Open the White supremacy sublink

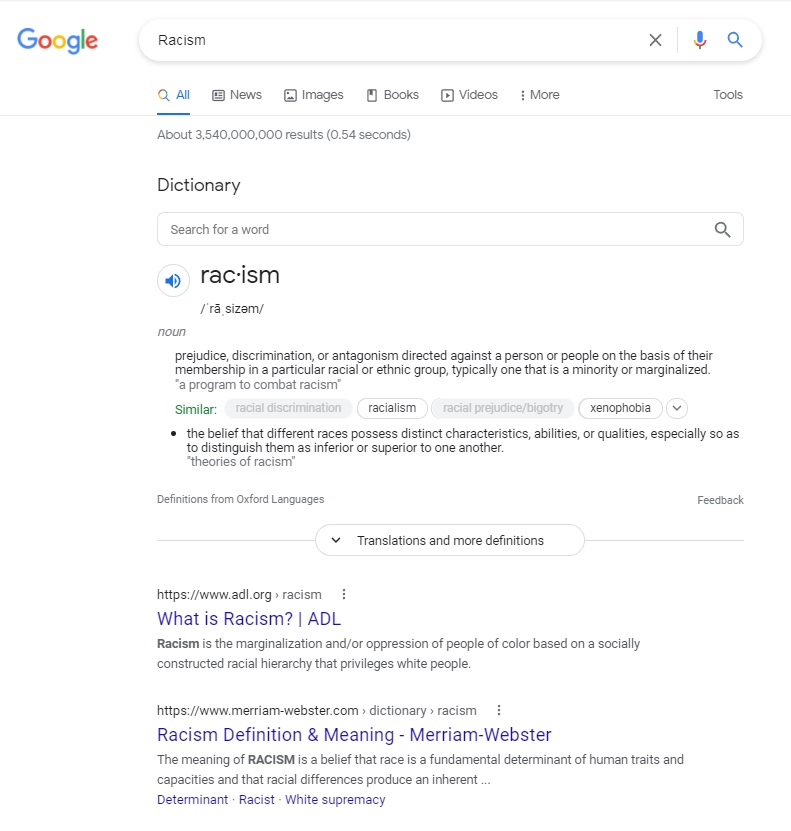click(x=335, y=799)
